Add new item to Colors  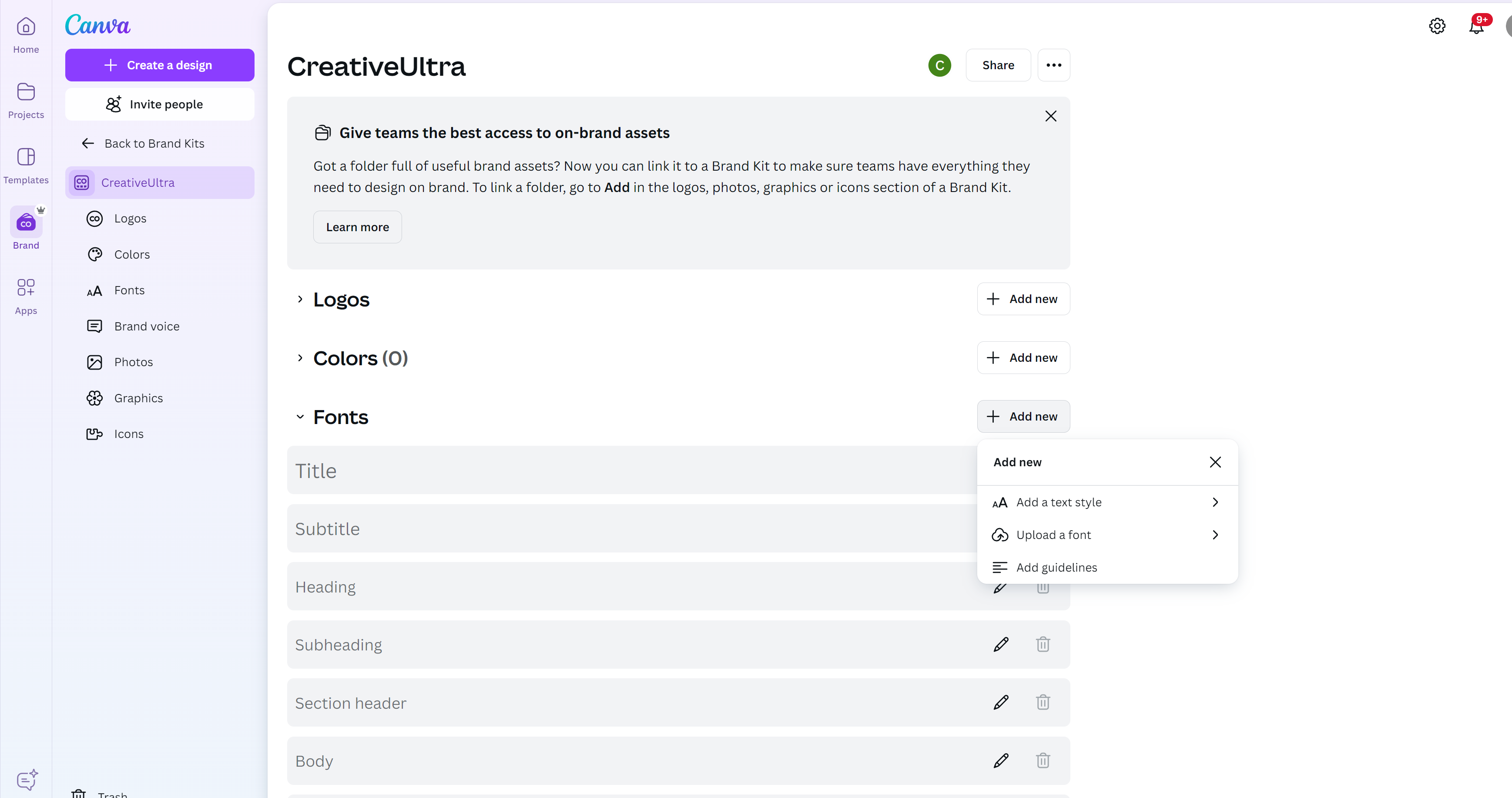(1023, 357)
